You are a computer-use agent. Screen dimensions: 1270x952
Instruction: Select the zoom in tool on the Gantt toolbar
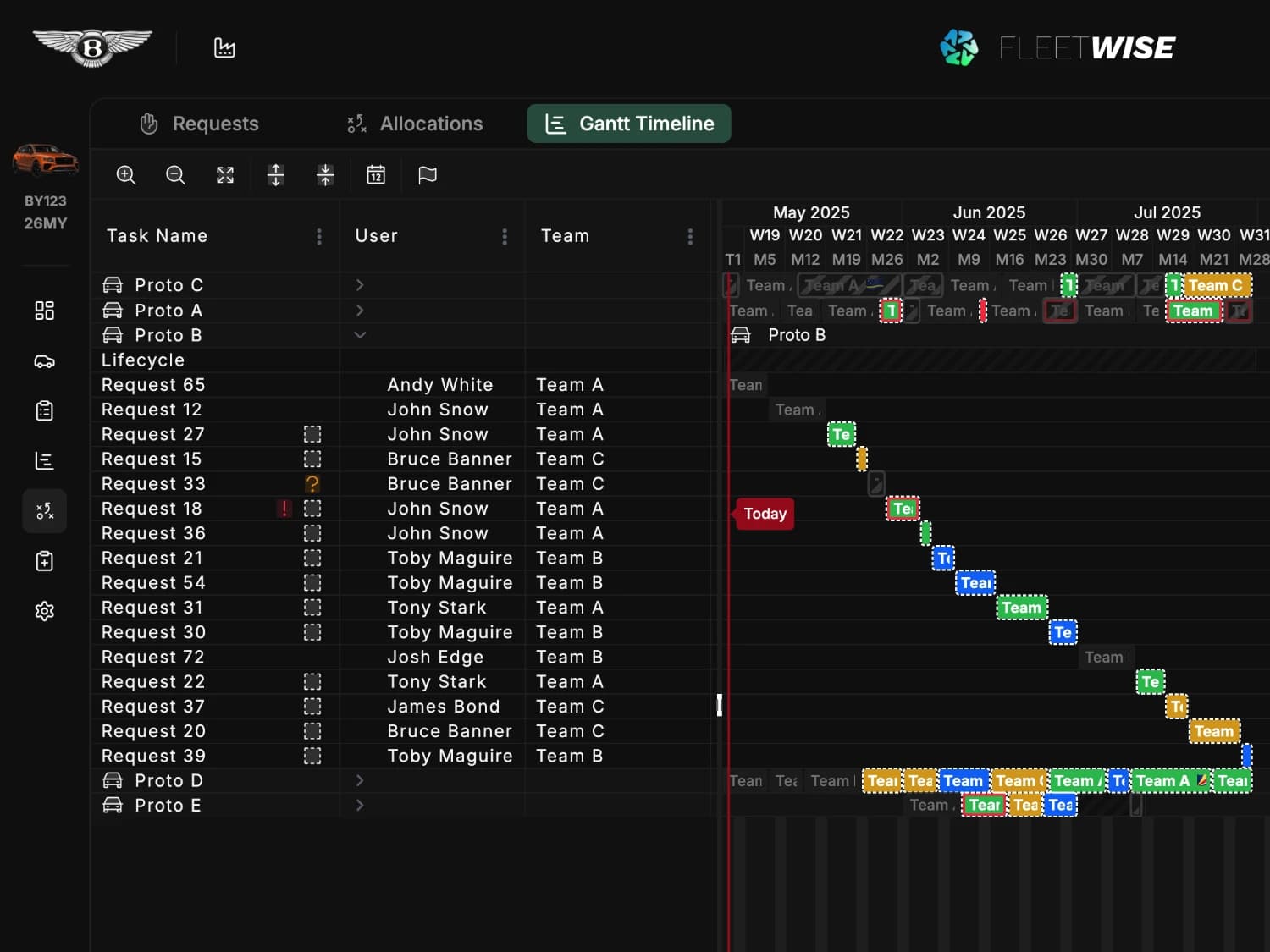(x=125, y=175)
